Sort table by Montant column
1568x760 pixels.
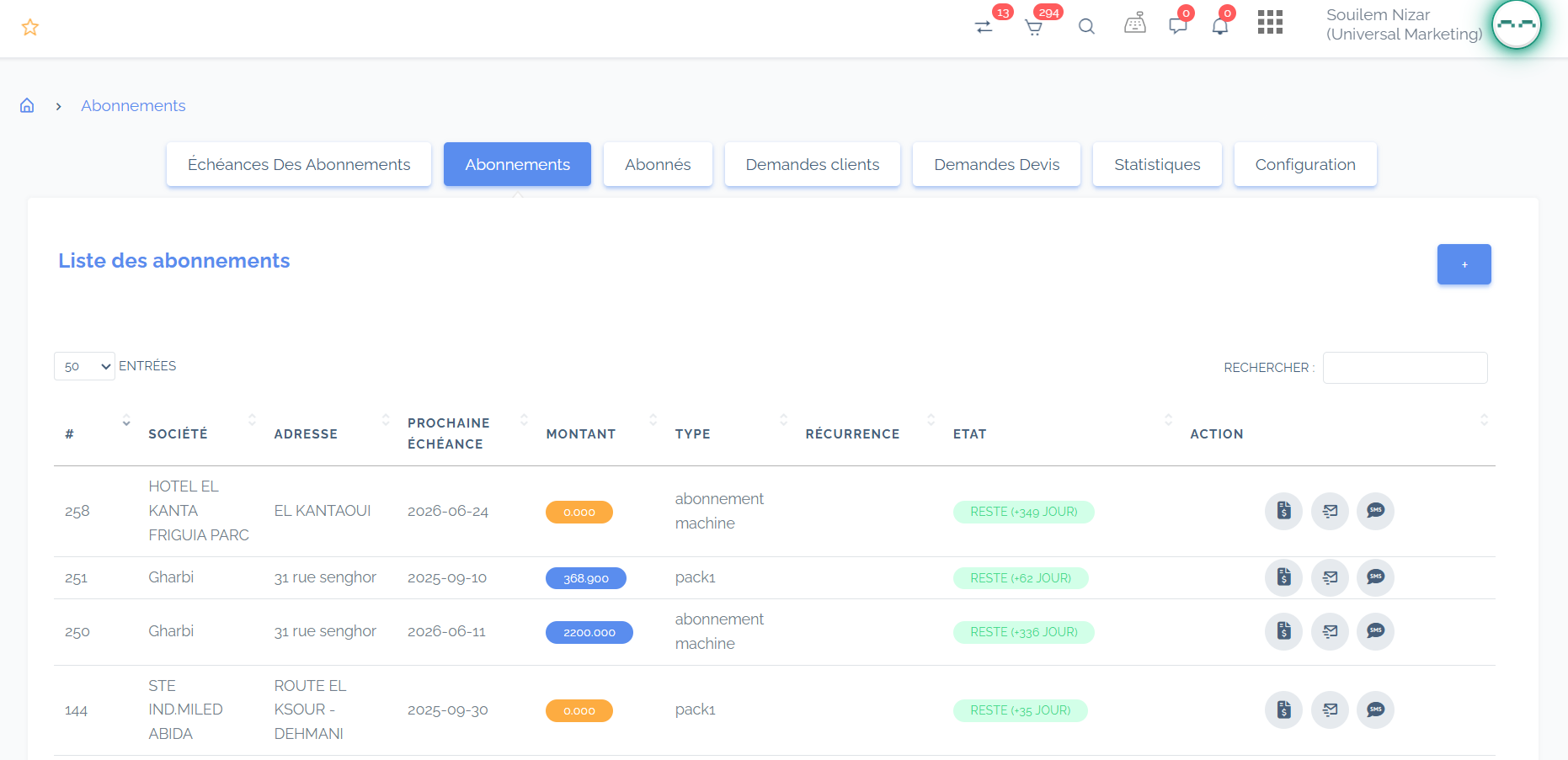click(581, 433)
